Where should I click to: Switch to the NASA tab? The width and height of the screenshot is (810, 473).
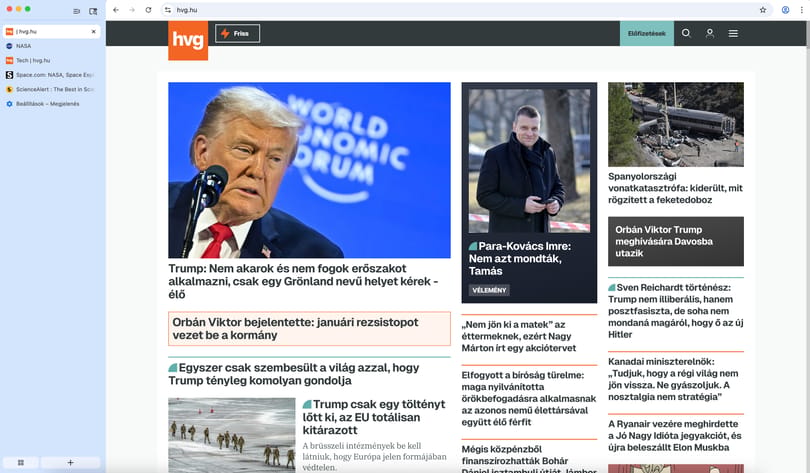[52, 46]
